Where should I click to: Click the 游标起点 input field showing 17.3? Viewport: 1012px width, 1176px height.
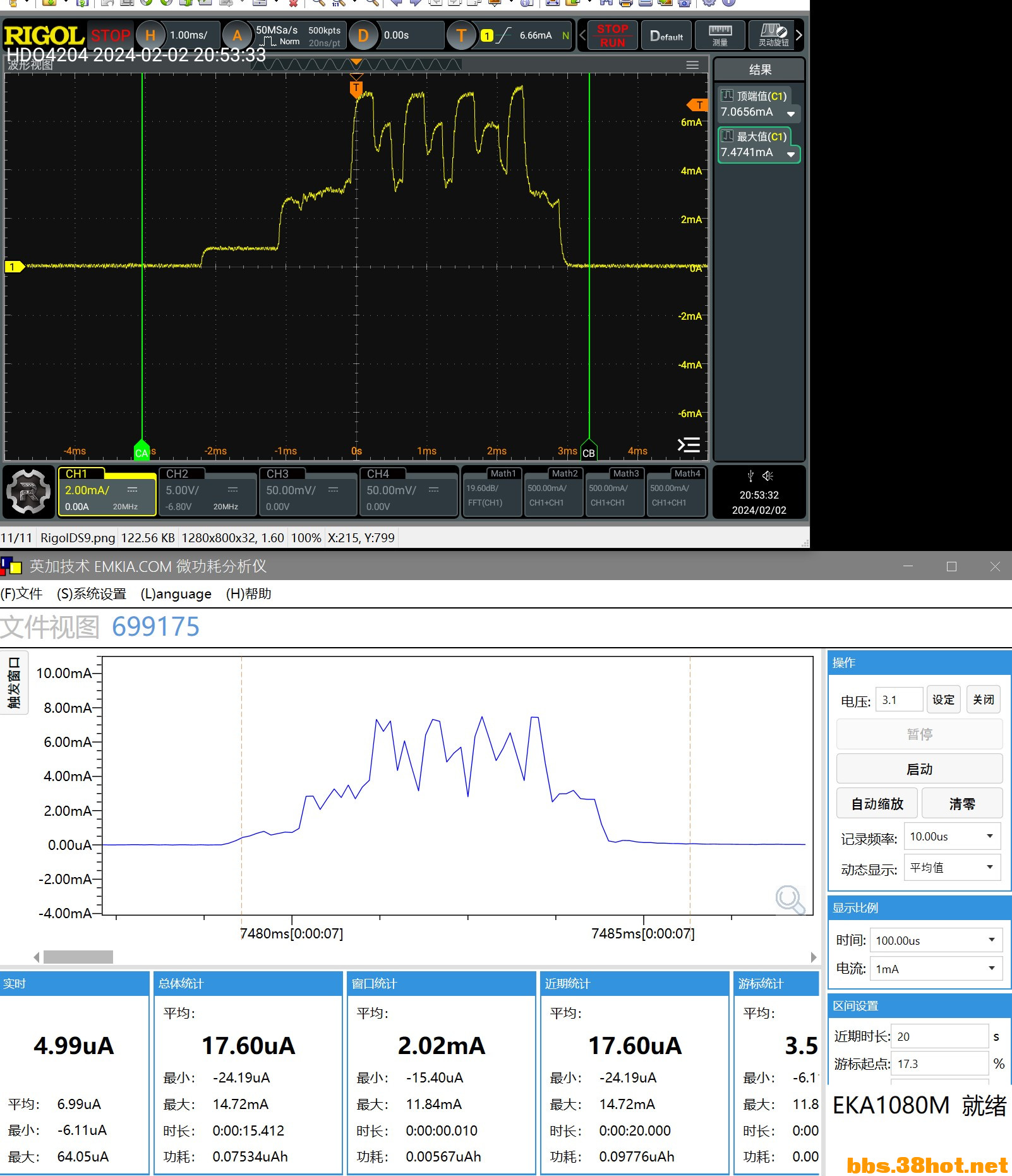[939, 1064]
